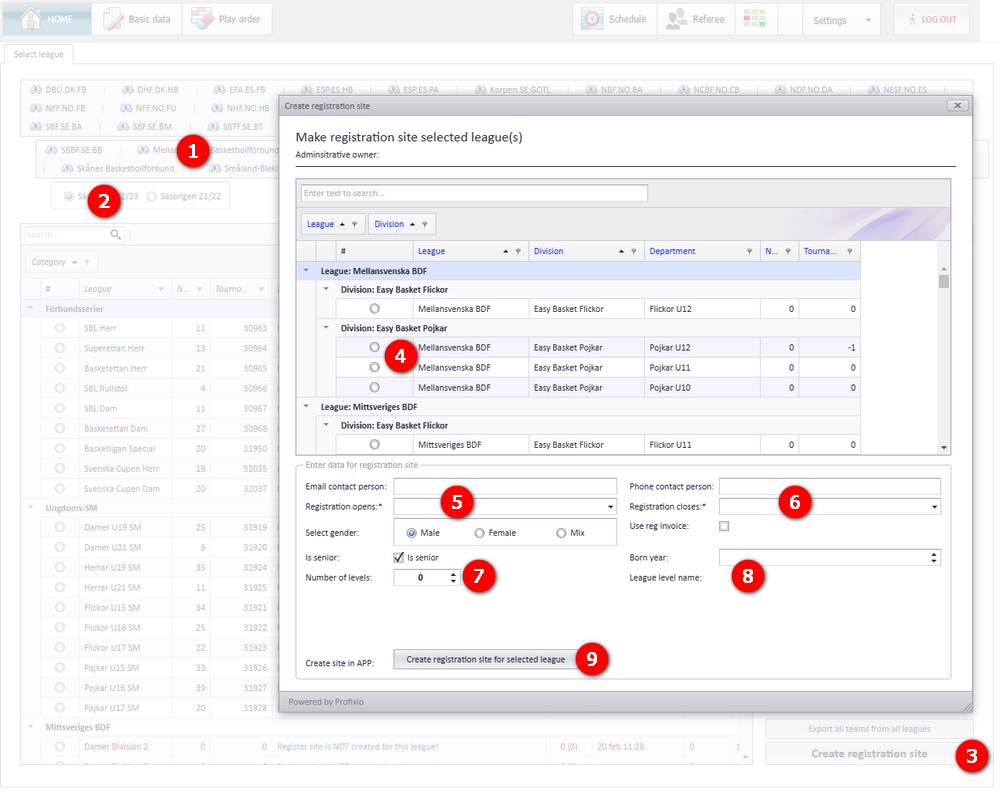Screen dimensions: 1000x796
Task: Click binoculars icon for NCBF.NO.CB
Action: point(684,90)
